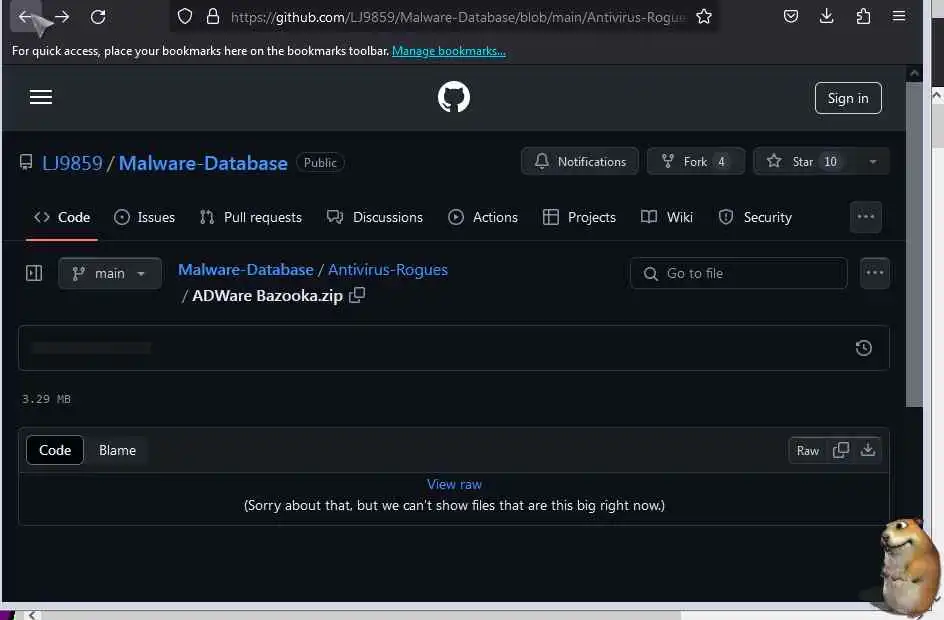Copy the file path next to ADWare Bazooka.zip

pyautogui.click(x=357, y=295)
